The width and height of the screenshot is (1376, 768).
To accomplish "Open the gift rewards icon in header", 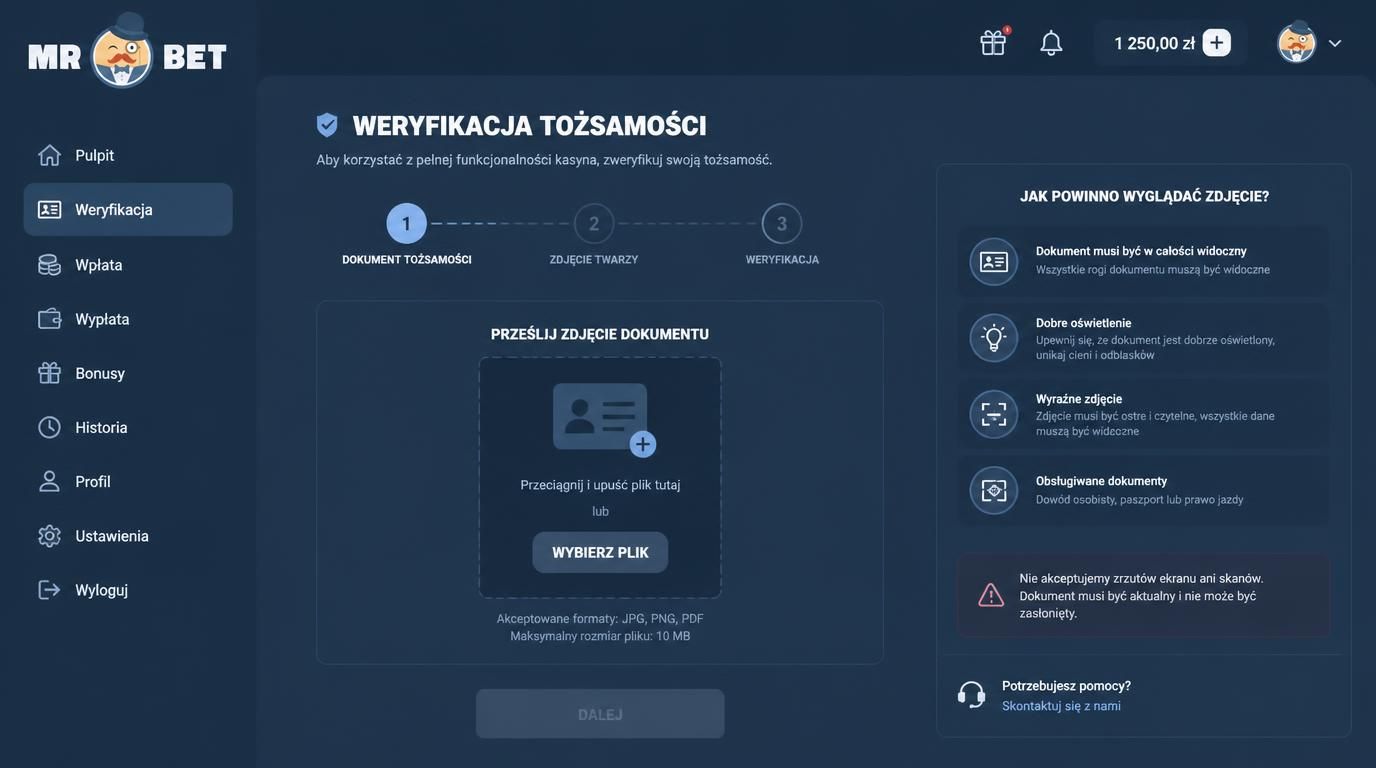I will click(993, 43).
